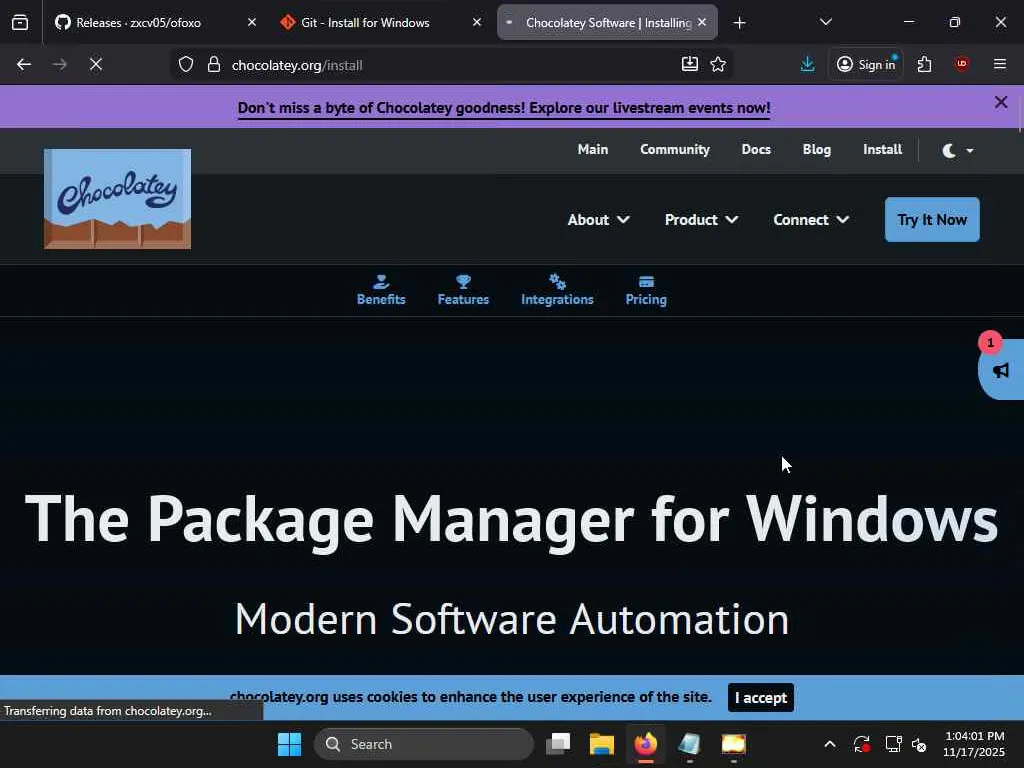
Task: Click the Chocolatey logo
Action: pyautogui.click(x=118, y=199)
